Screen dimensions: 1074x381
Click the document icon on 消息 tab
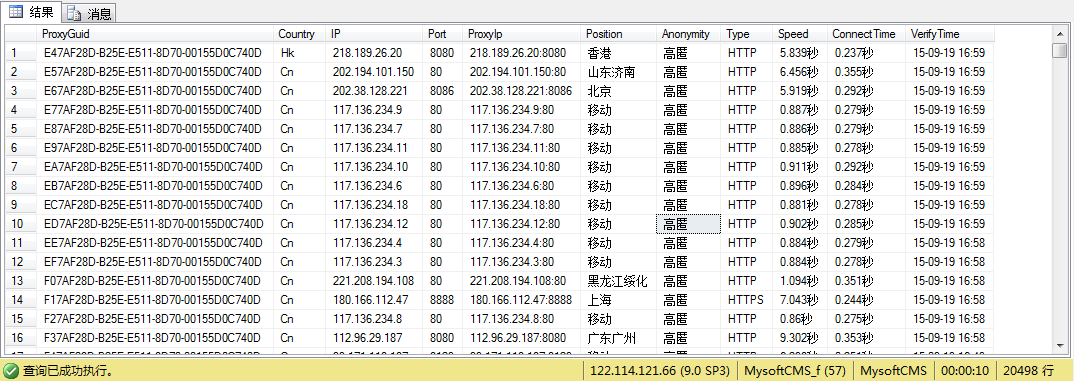point(75,14)
